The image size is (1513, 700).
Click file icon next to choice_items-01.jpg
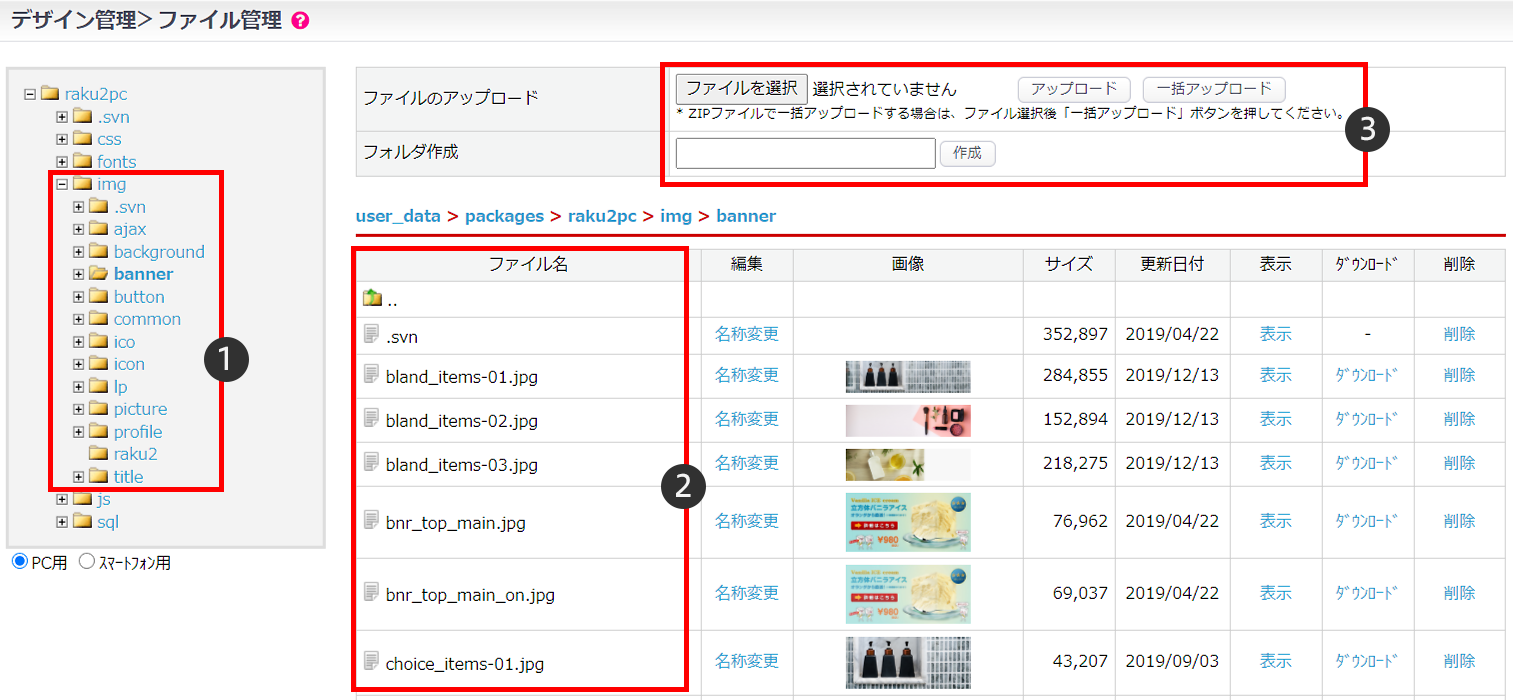coord(372,661)
